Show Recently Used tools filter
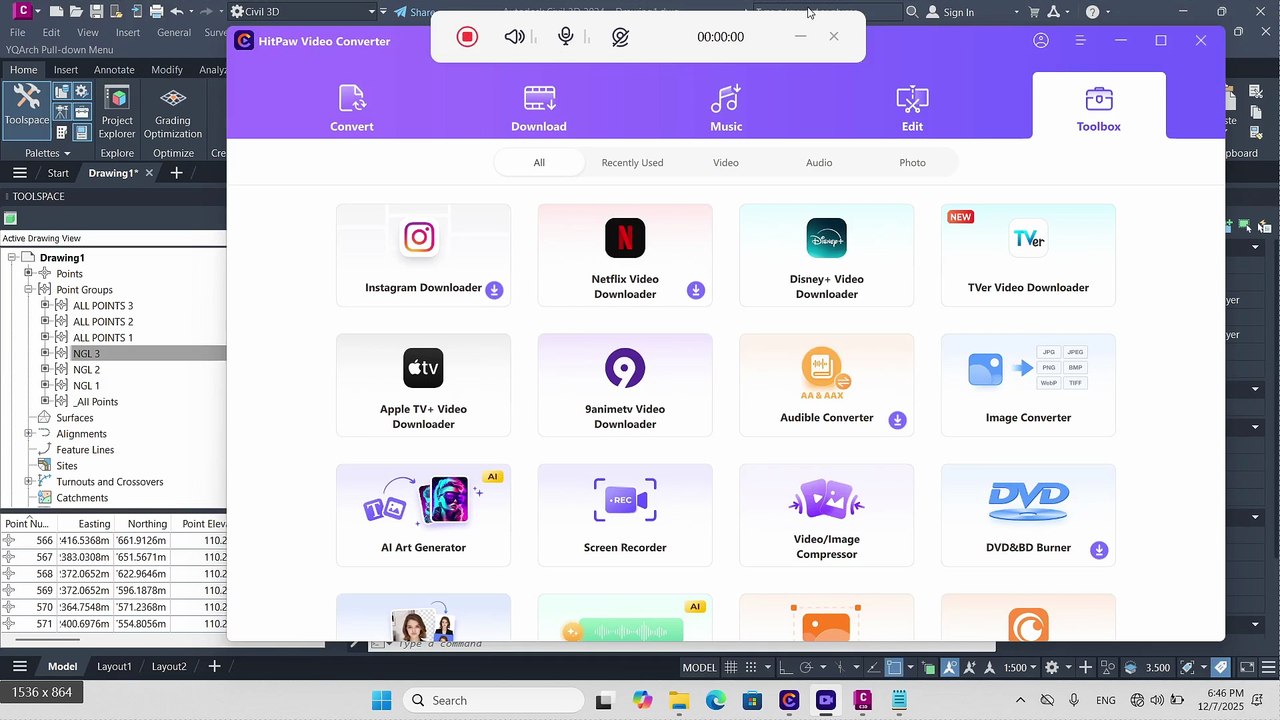Screen dimensions: 1280x720 (632, 162)
